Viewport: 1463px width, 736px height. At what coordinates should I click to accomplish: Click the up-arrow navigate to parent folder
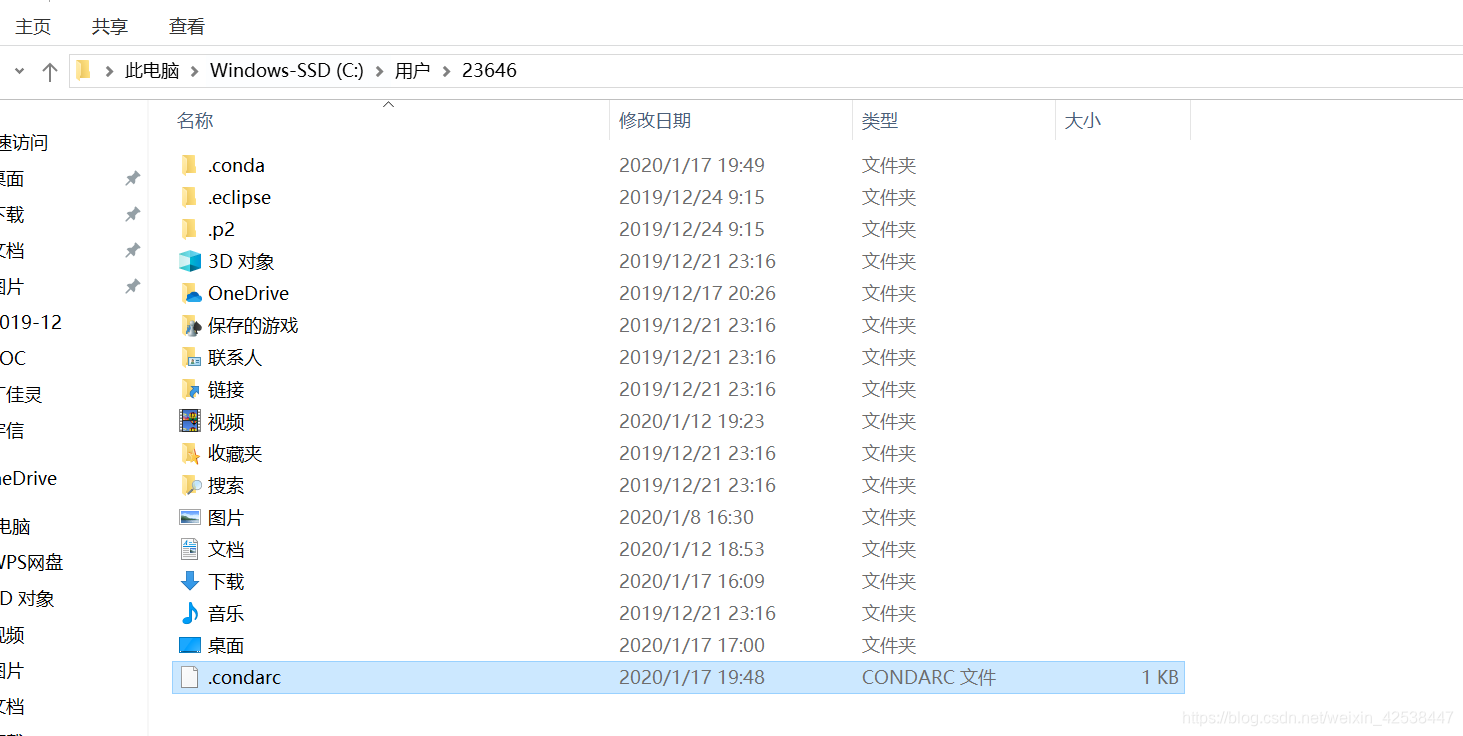point(50,71)
